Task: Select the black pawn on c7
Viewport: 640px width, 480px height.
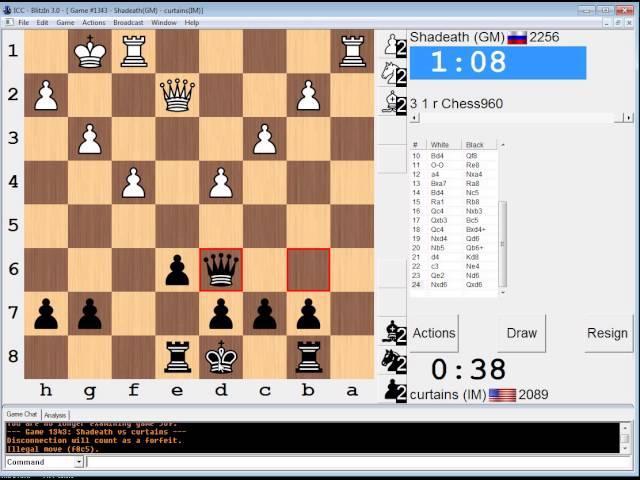Action: 265,313
